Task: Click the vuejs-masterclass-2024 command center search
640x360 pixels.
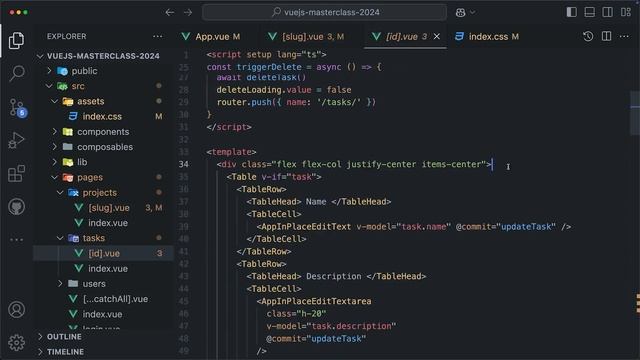Action: (x=324, y=12)
